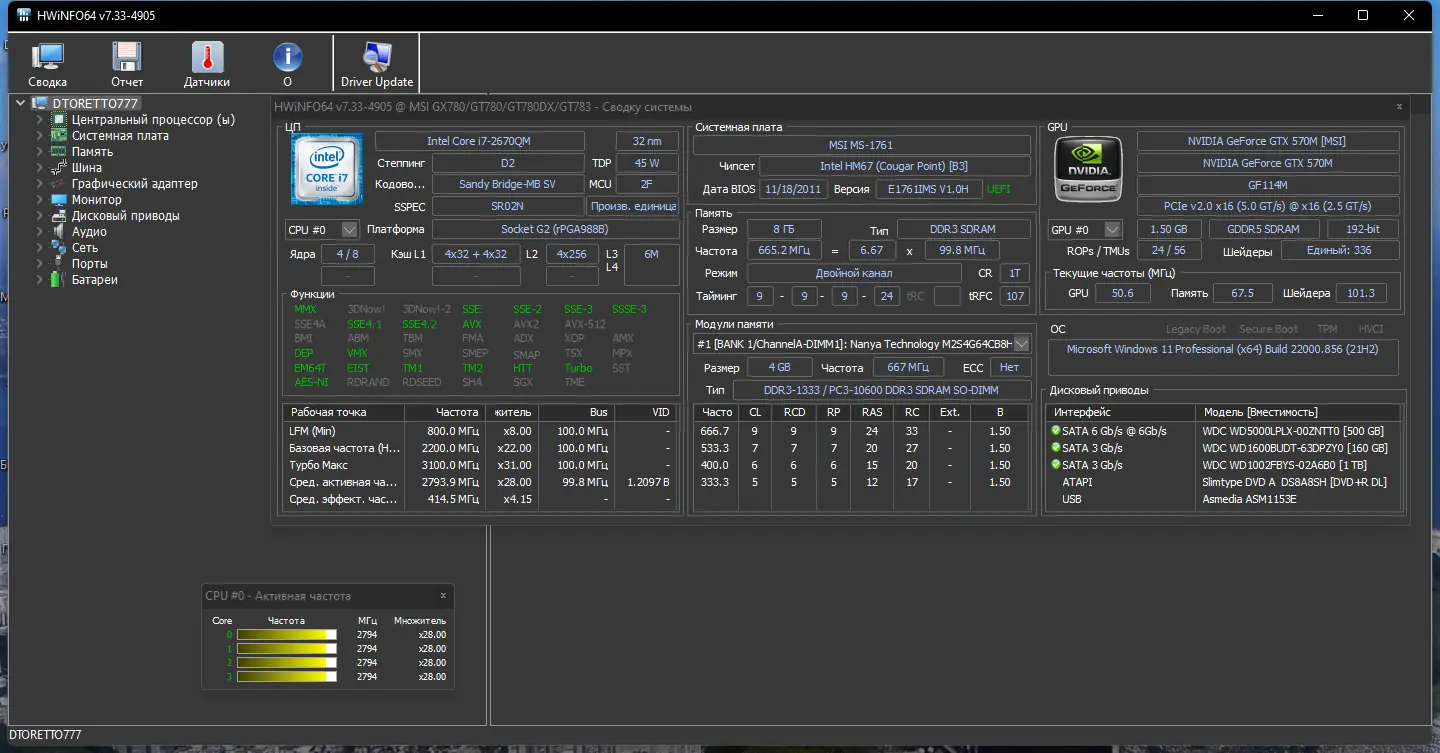Select the 333.3 memory timing row
1440x753 pixels.
[861, 482]
